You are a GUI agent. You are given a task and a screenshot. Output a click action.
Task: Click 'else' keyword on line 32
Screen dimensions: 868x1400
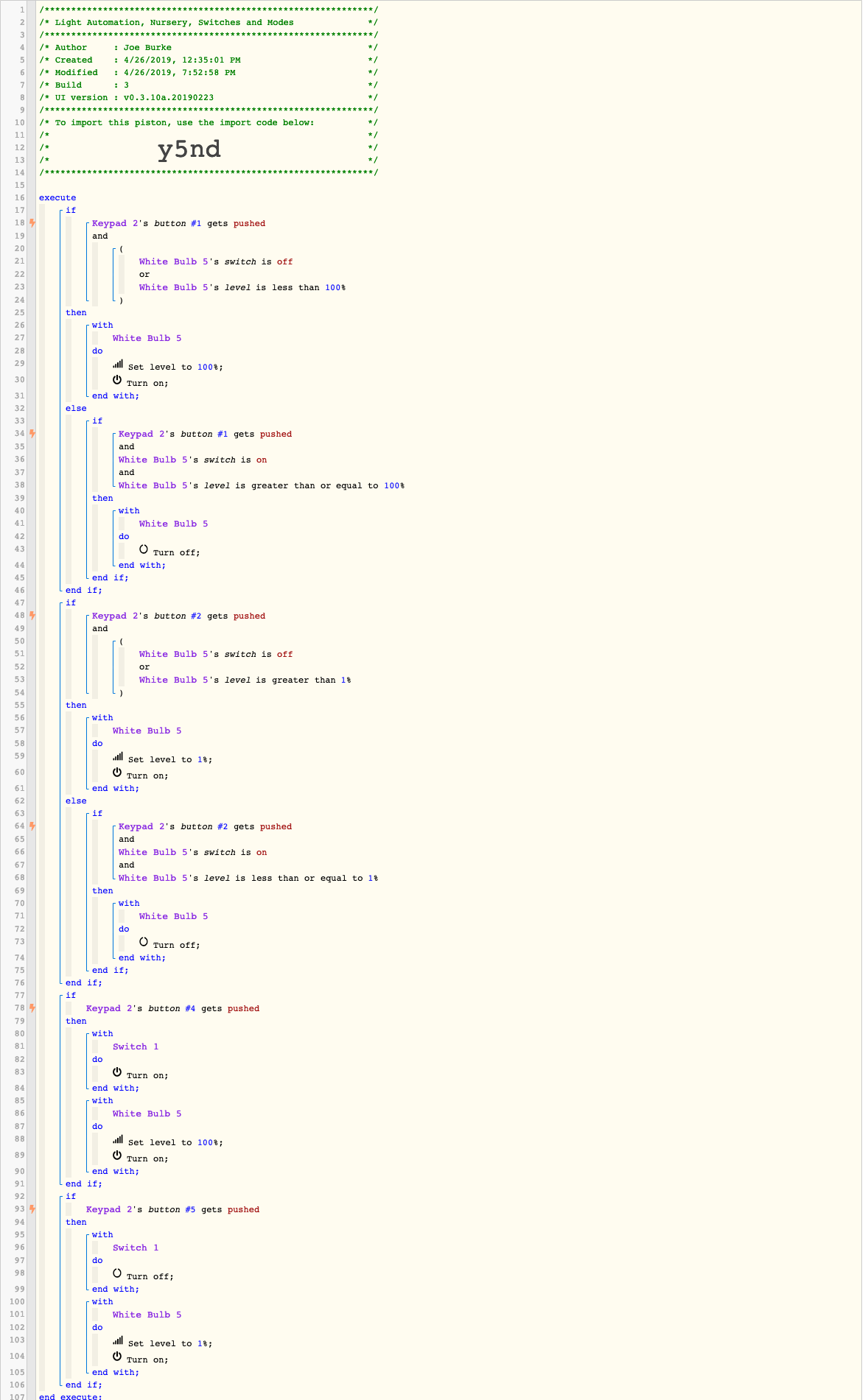(x=76, y=408)
